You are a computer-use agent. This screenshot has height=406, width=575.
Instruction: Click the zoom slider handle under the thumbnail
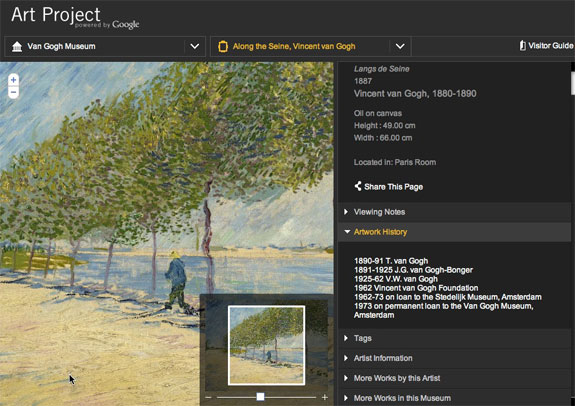(260, 397)
